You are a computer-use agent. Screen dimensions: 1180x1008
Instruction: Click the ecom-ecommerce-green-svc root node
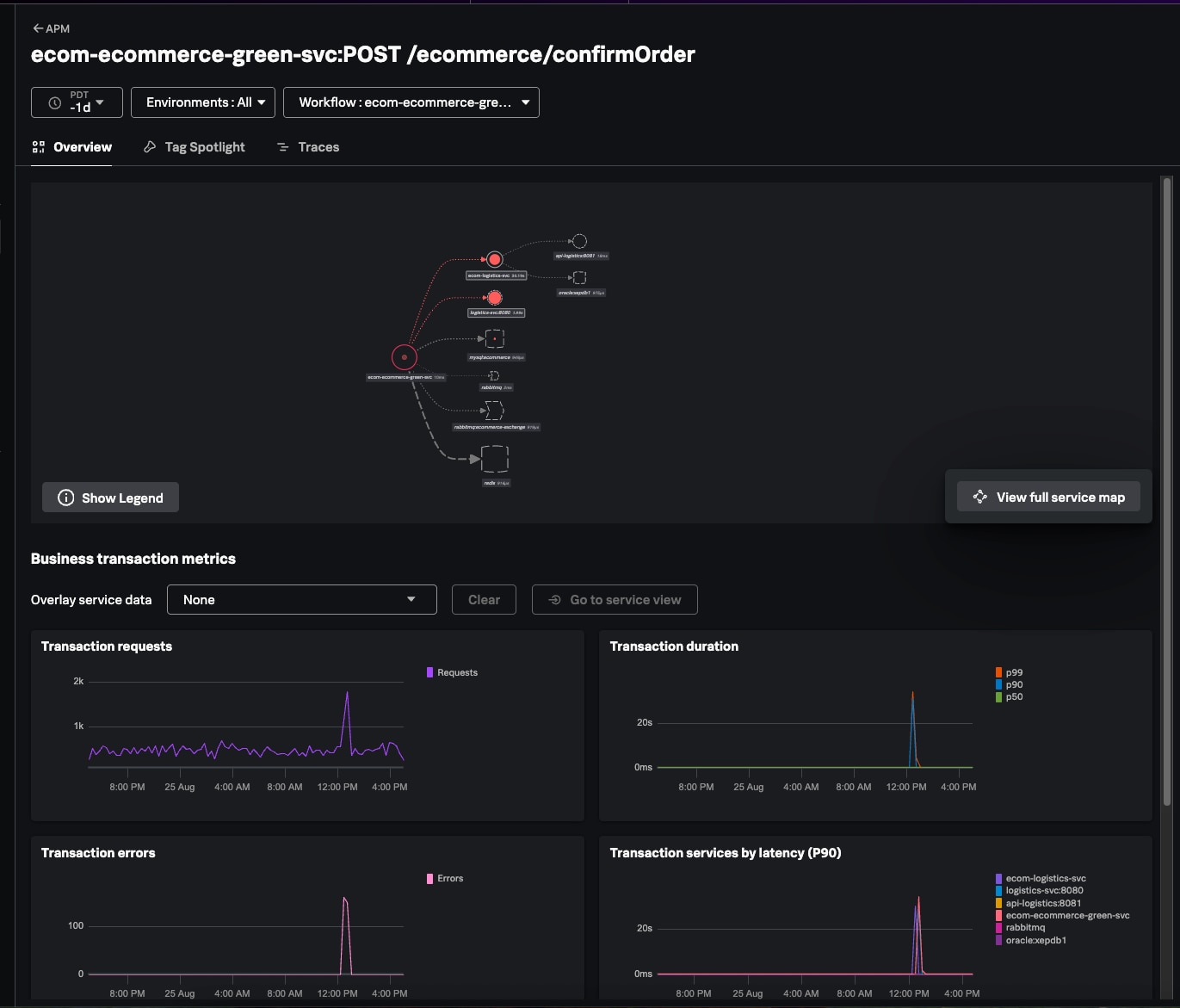[405, 357]
